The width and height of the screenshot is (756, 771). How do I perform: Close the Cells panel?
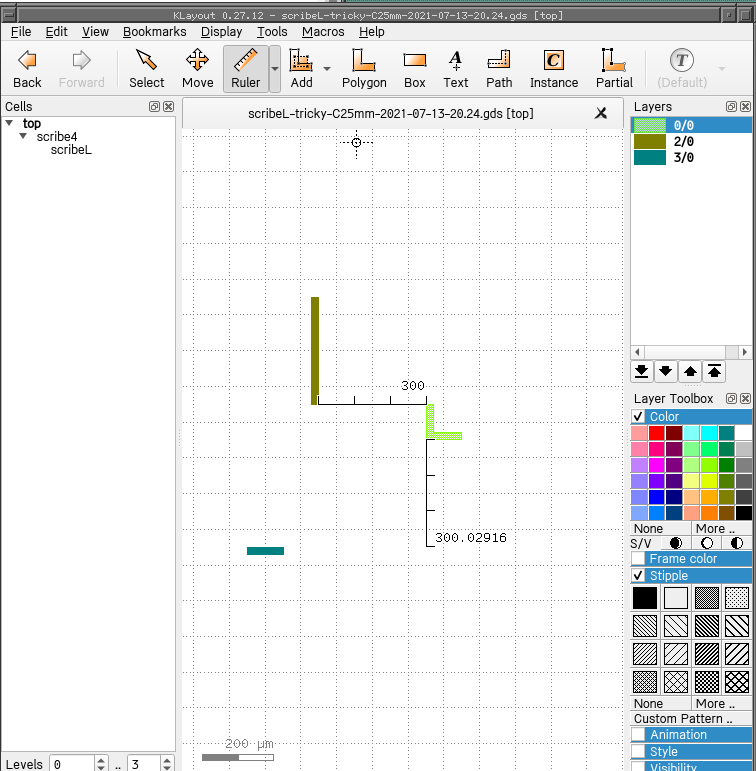coord(168,107)
